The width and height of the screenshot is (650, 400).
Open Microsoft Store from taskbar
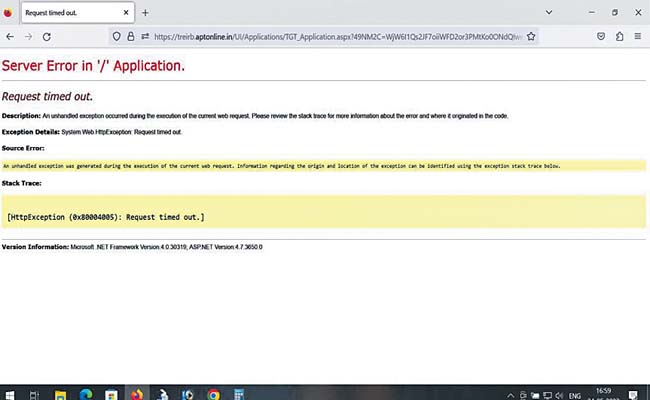pos(111,395)
